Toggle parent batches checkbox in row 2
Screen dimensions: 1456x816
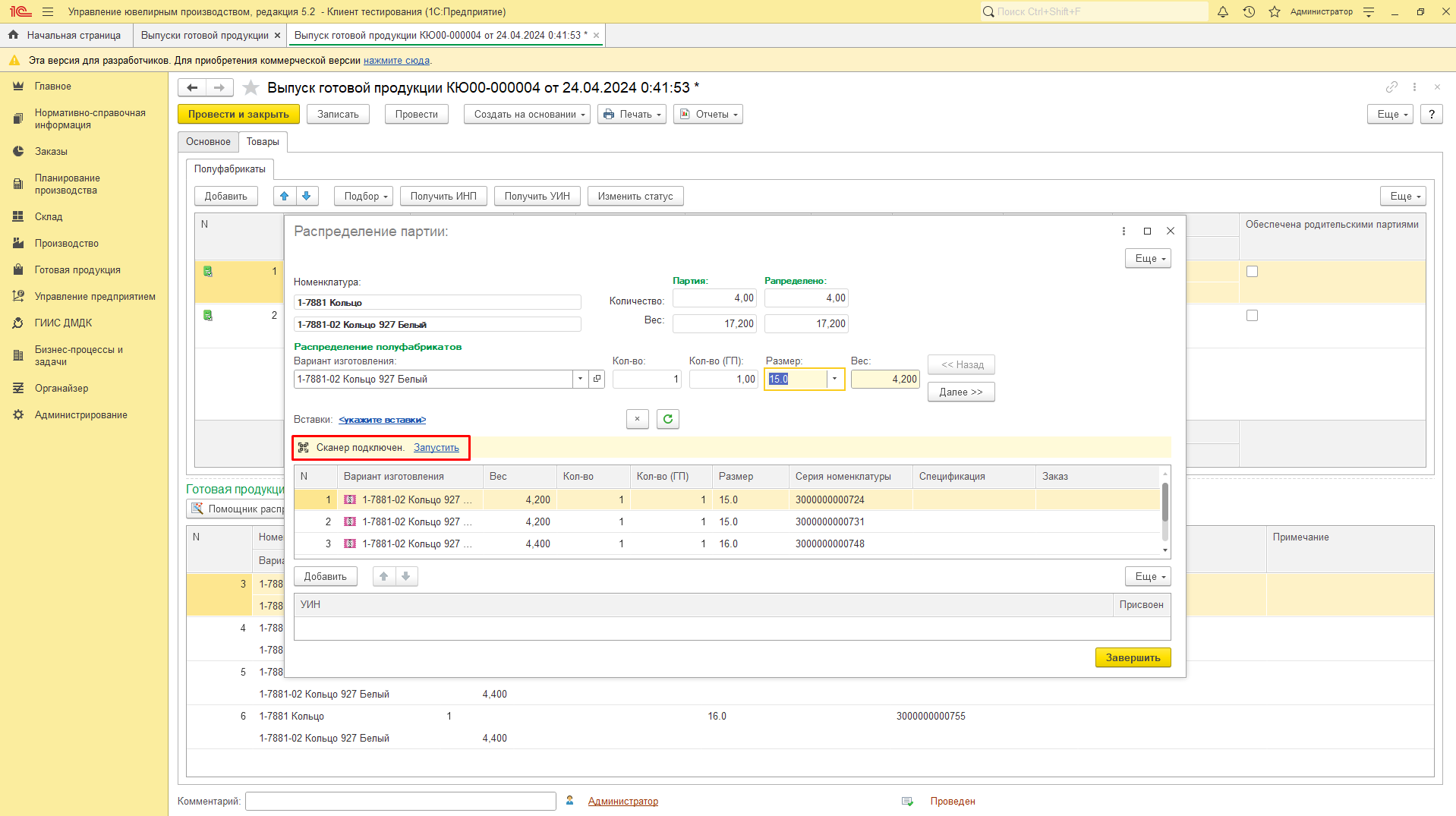click(x=1253, y=316)
